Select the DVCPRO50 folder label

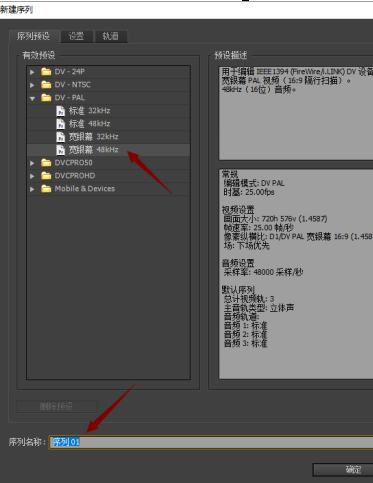click(74, 163)
